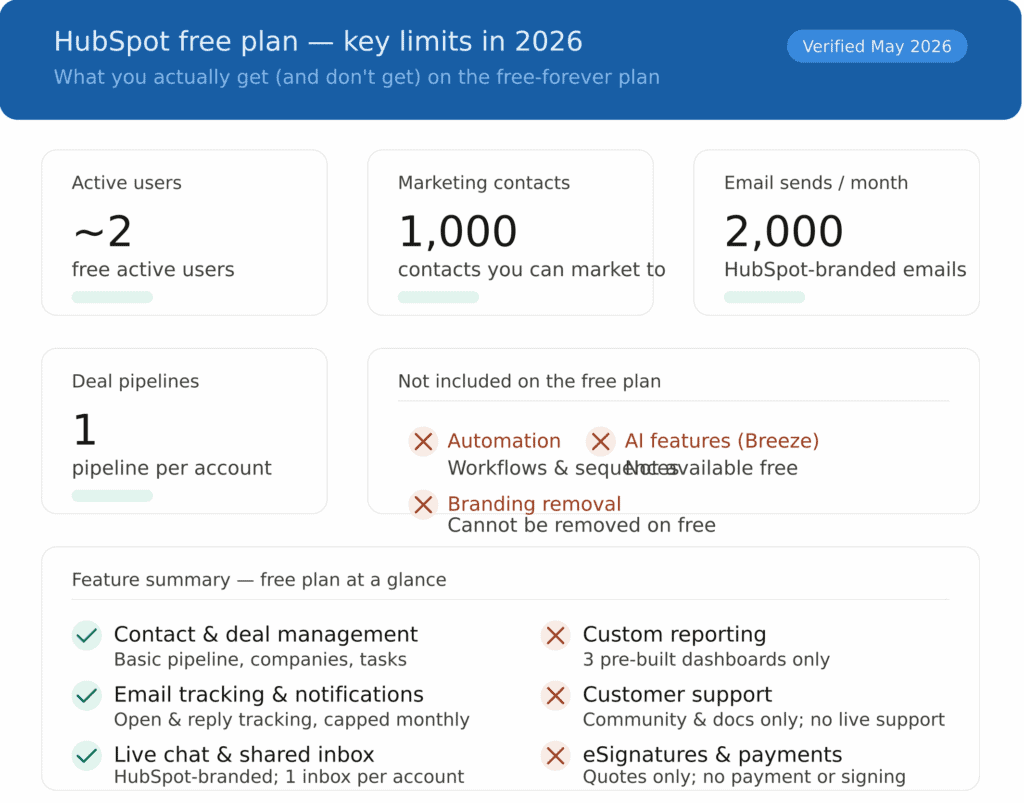The height and width of the screenshot is (803, 1024).
Task: Click the Customer support title
Action: [677, 695]
